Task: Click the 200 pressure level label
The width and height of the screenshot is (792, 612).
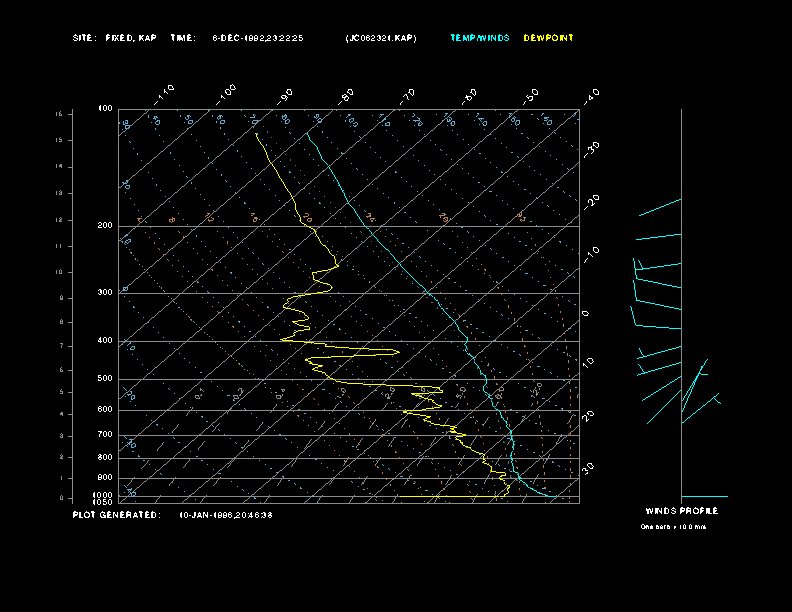Action: click(x=105, y=226)
